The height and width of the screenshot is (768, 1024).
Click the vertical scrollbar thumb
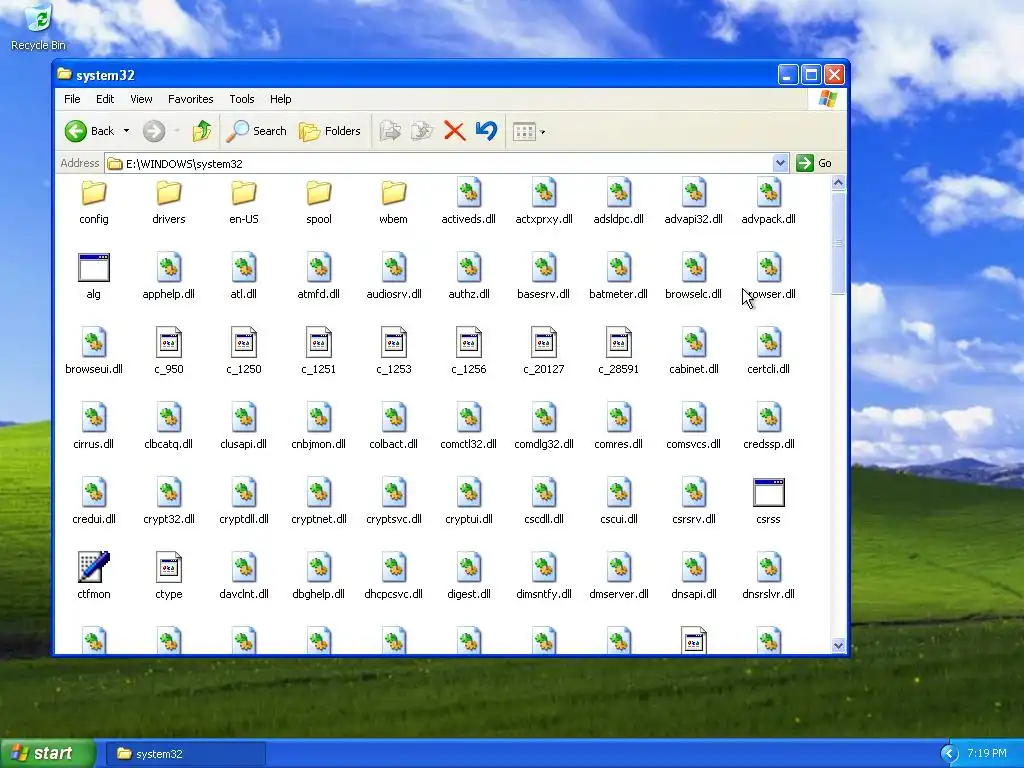click(839, 243)
